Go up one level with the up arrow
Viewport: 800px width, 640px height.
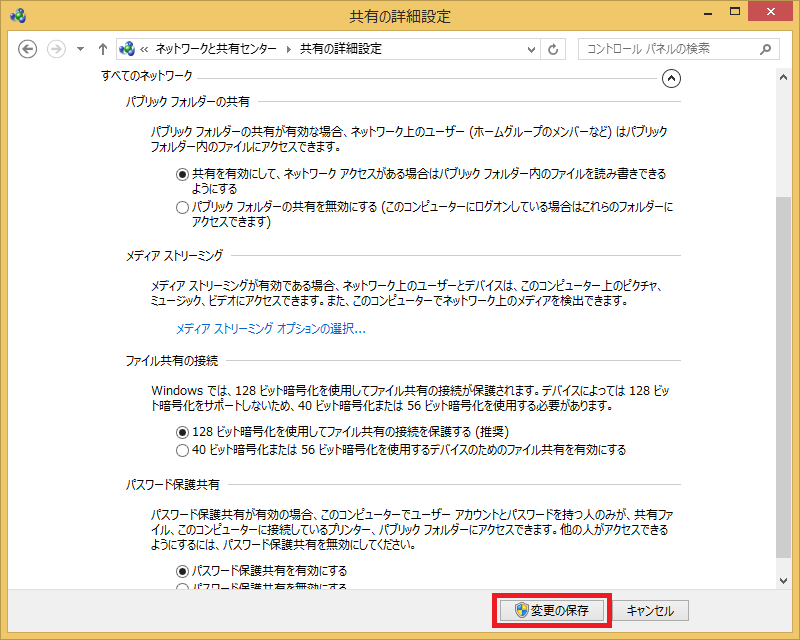(x=103, y=49)
